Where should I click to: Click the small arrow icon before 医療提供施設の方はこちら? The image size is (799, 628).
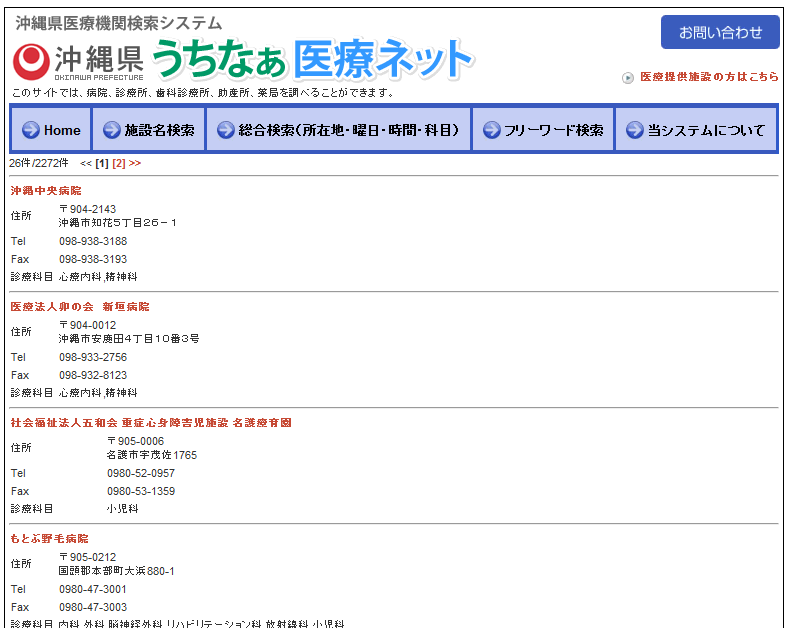point(628,77)
